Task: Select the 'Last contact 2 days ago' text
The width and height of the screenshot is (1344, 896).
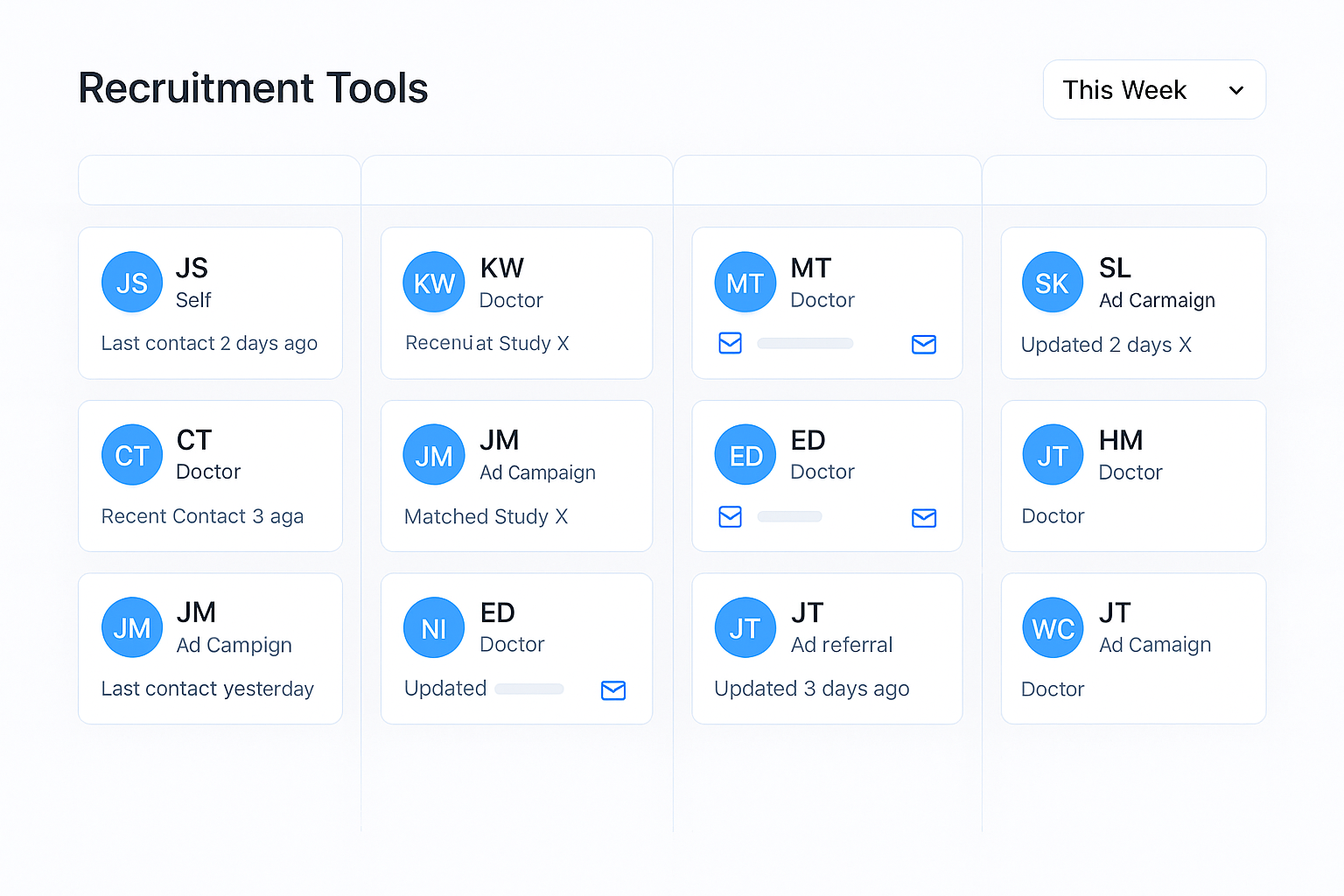Action: tap(209, 344)
